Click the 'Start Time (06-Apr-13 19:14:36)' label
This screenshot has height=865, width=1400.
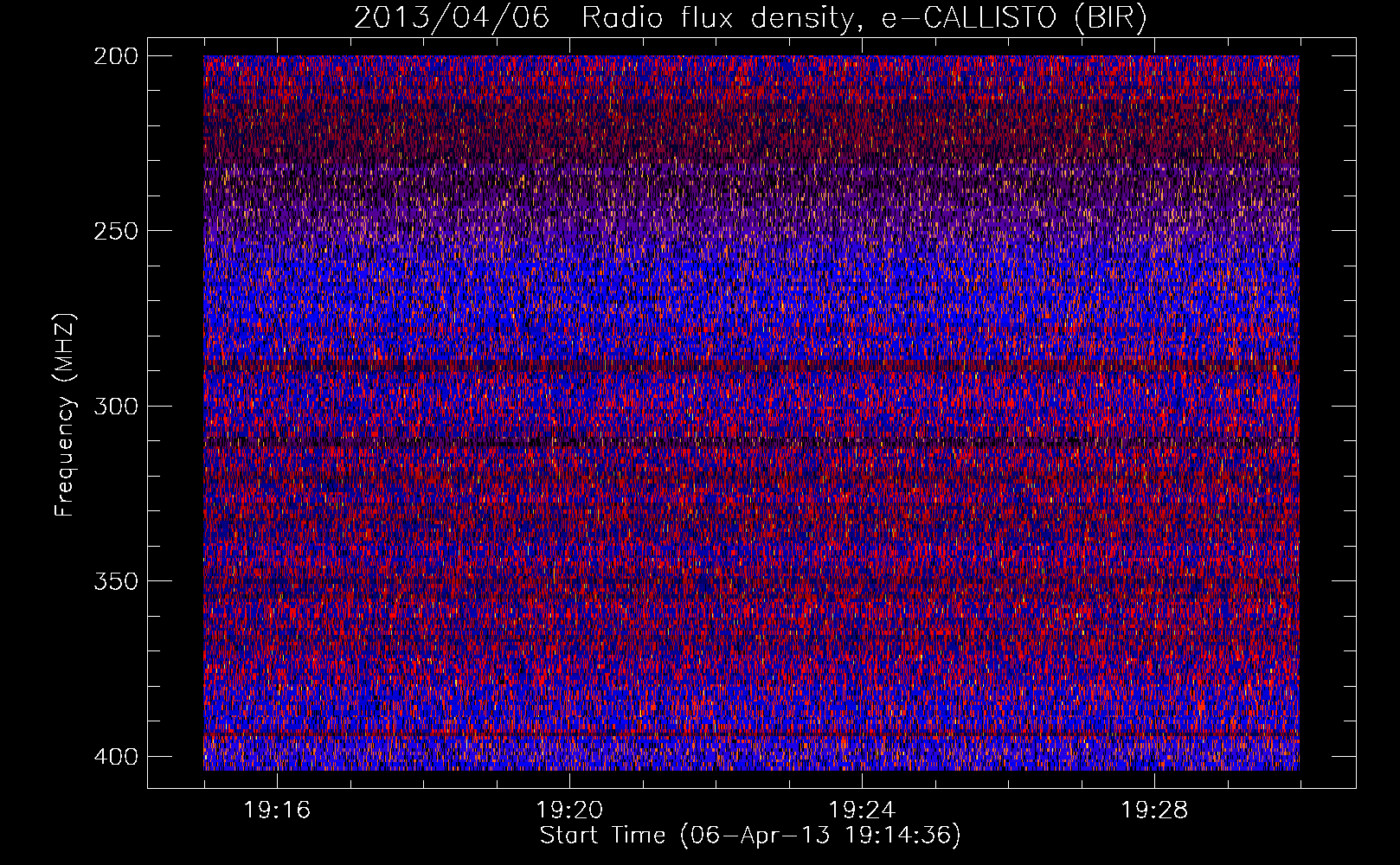tap(750, 836)
